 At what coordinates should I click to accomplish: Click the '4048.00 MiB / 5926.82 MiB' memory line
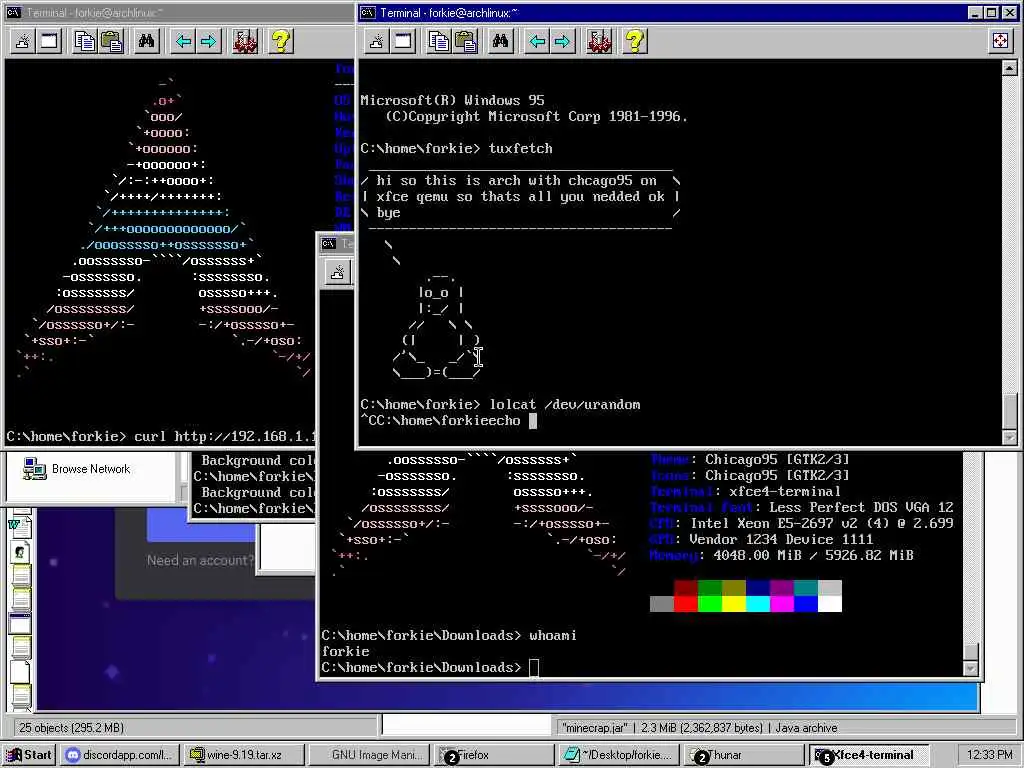pos(782,555)
